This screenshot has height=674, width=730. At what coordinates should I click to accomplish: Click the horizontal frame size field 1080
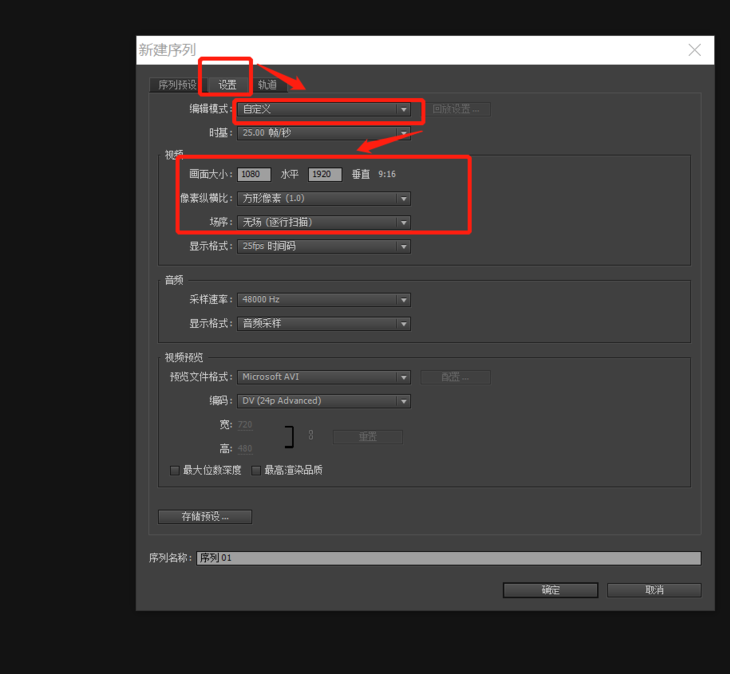254,175
